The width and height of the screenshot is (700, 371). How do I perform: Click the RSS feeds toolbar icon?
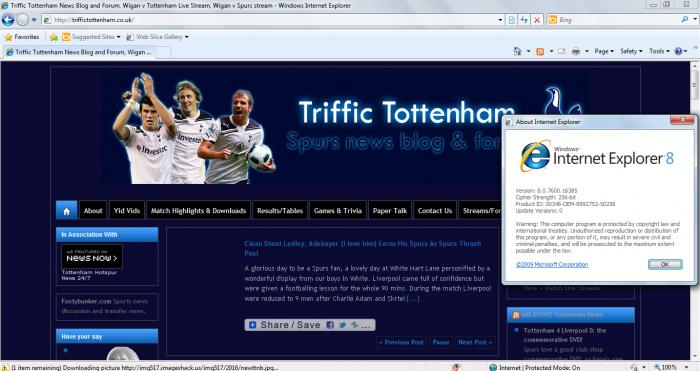point(540,51)
